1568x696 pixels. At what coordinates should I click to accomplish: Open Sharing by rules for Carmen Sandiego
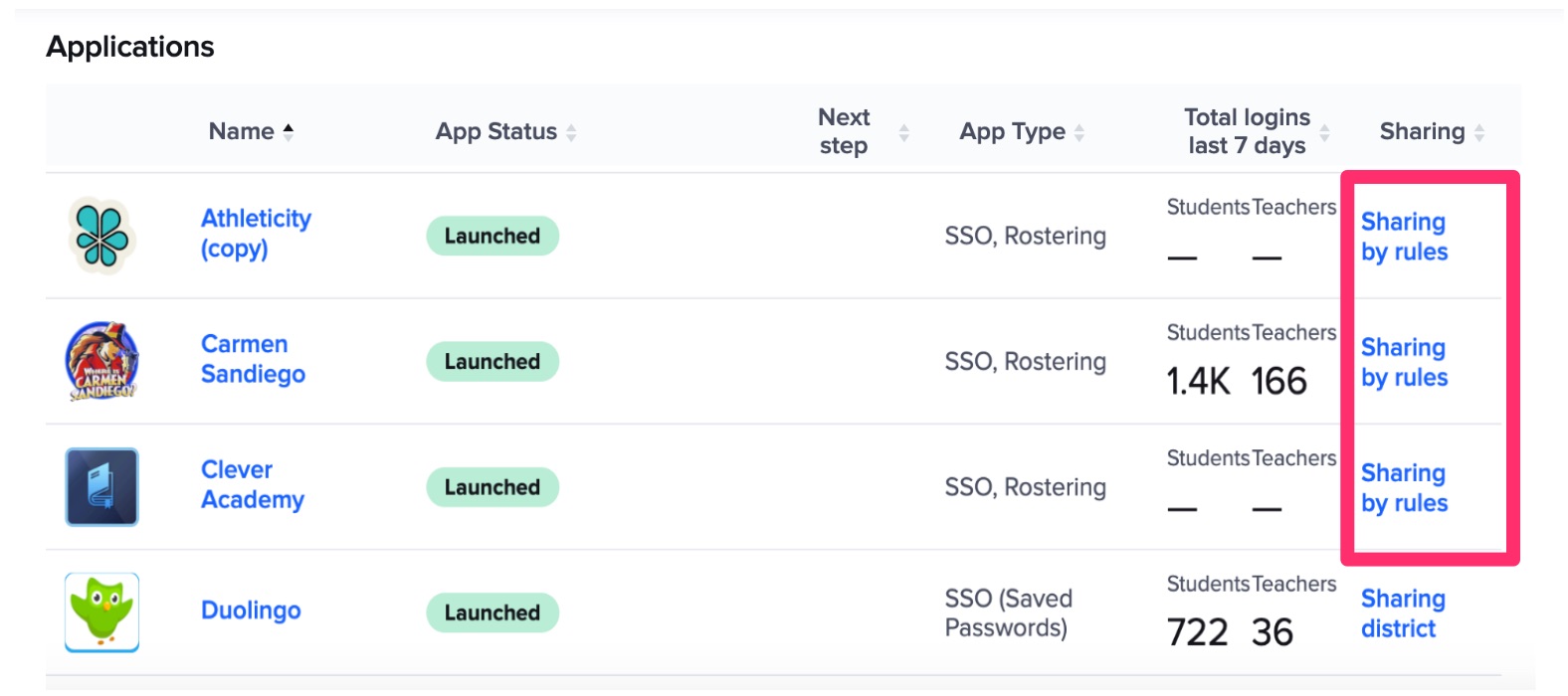click(1404, 362)
